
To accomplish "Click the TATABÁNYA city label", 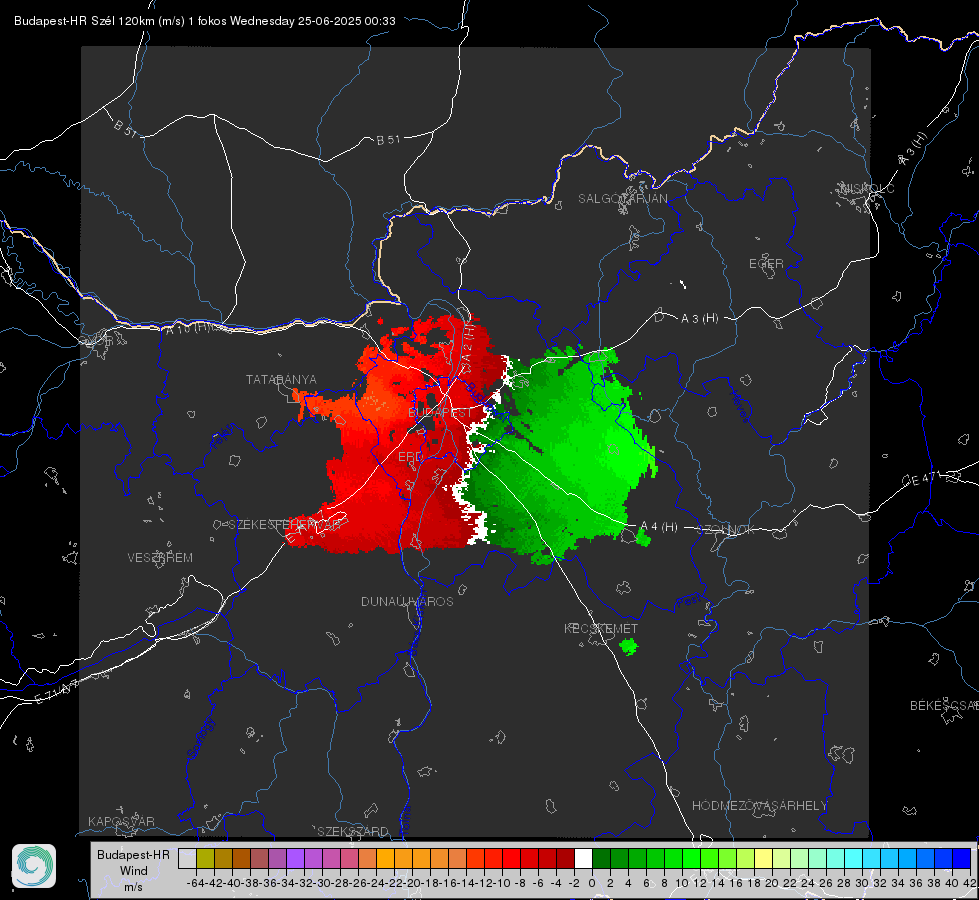I will point(281,380).
